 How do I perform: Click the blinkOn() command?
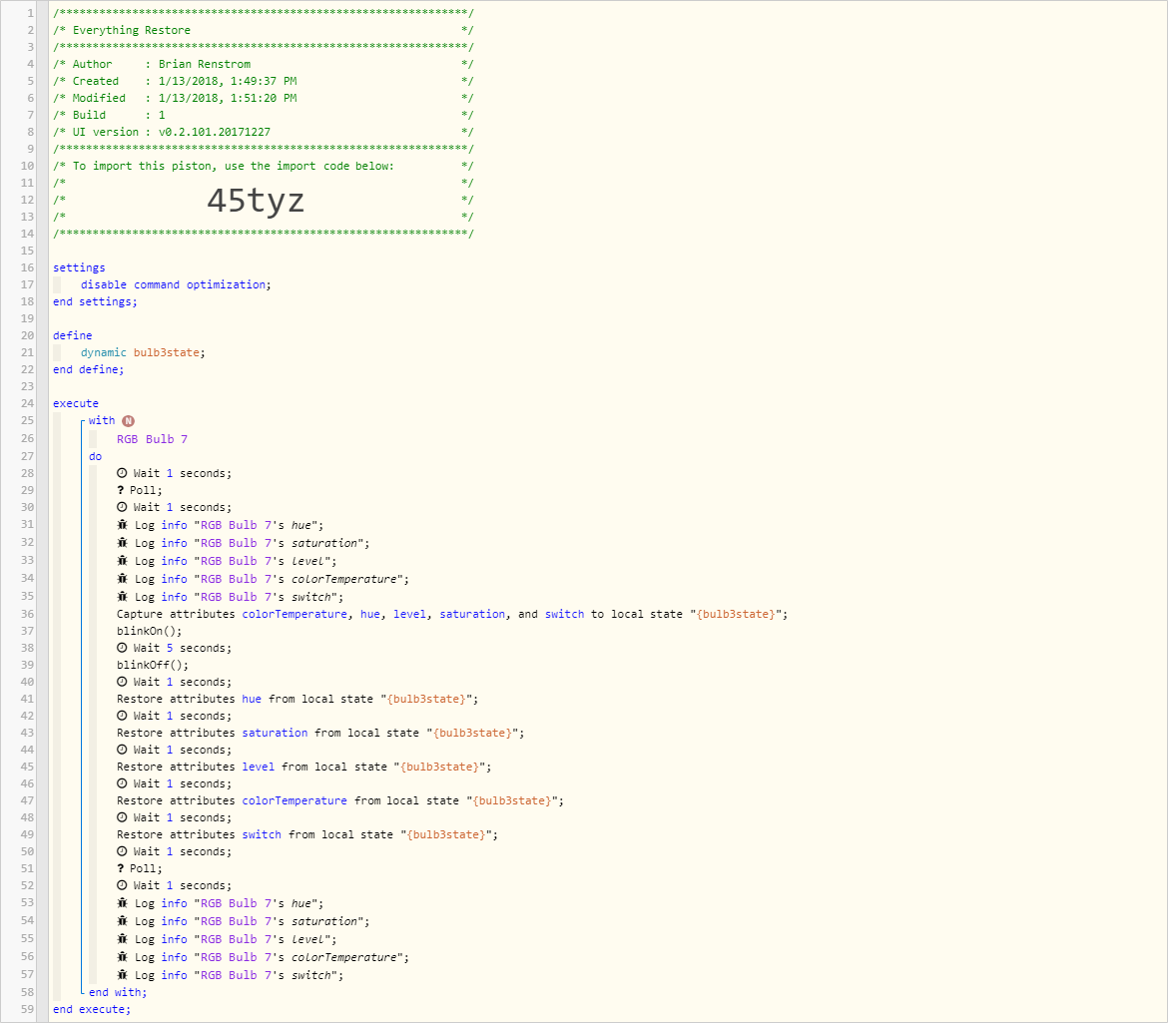point(150,632)
